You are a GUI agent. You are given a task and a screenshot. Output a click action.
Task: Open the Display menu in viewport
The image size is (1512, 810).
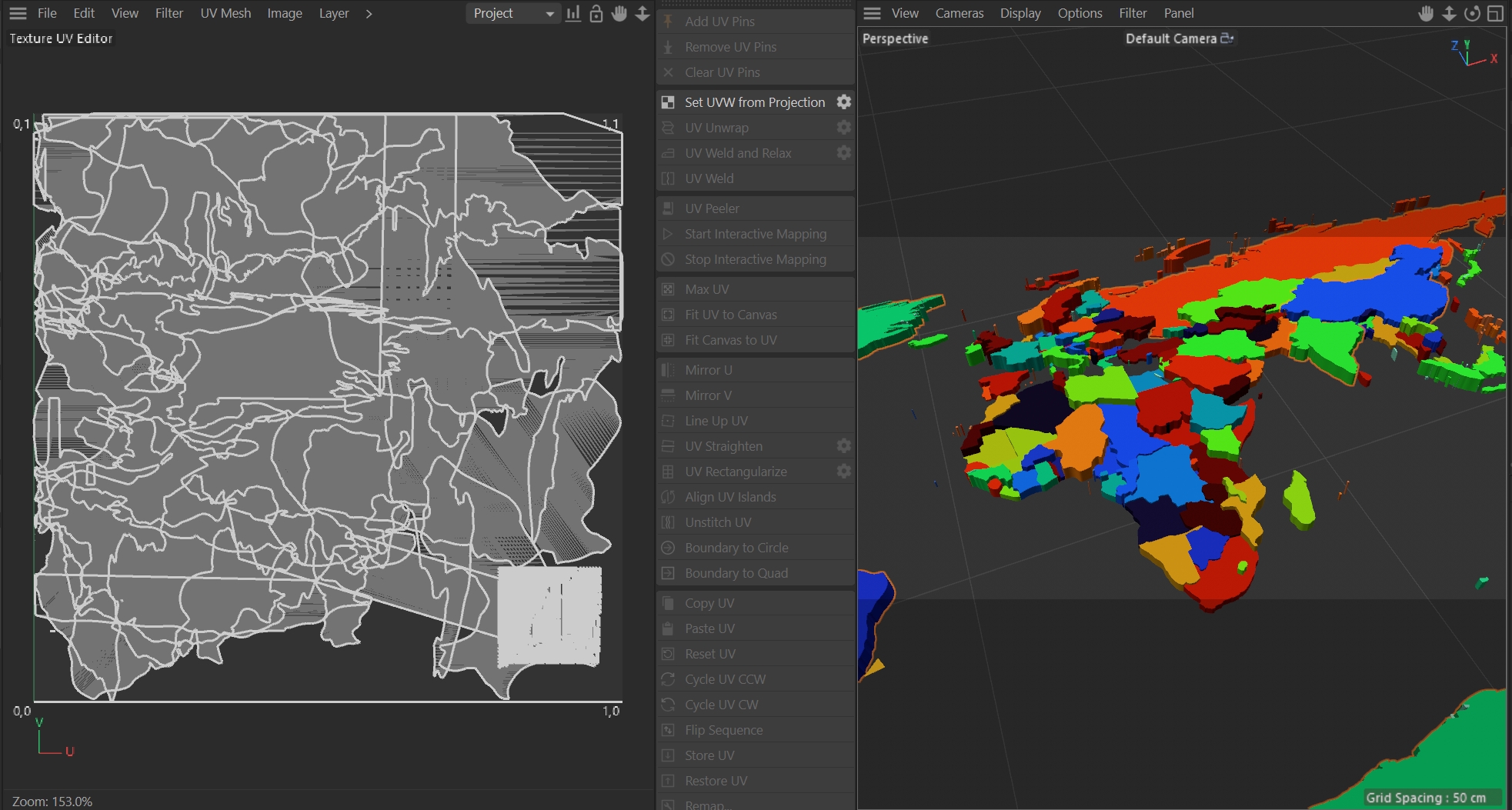coord(1020,13)
